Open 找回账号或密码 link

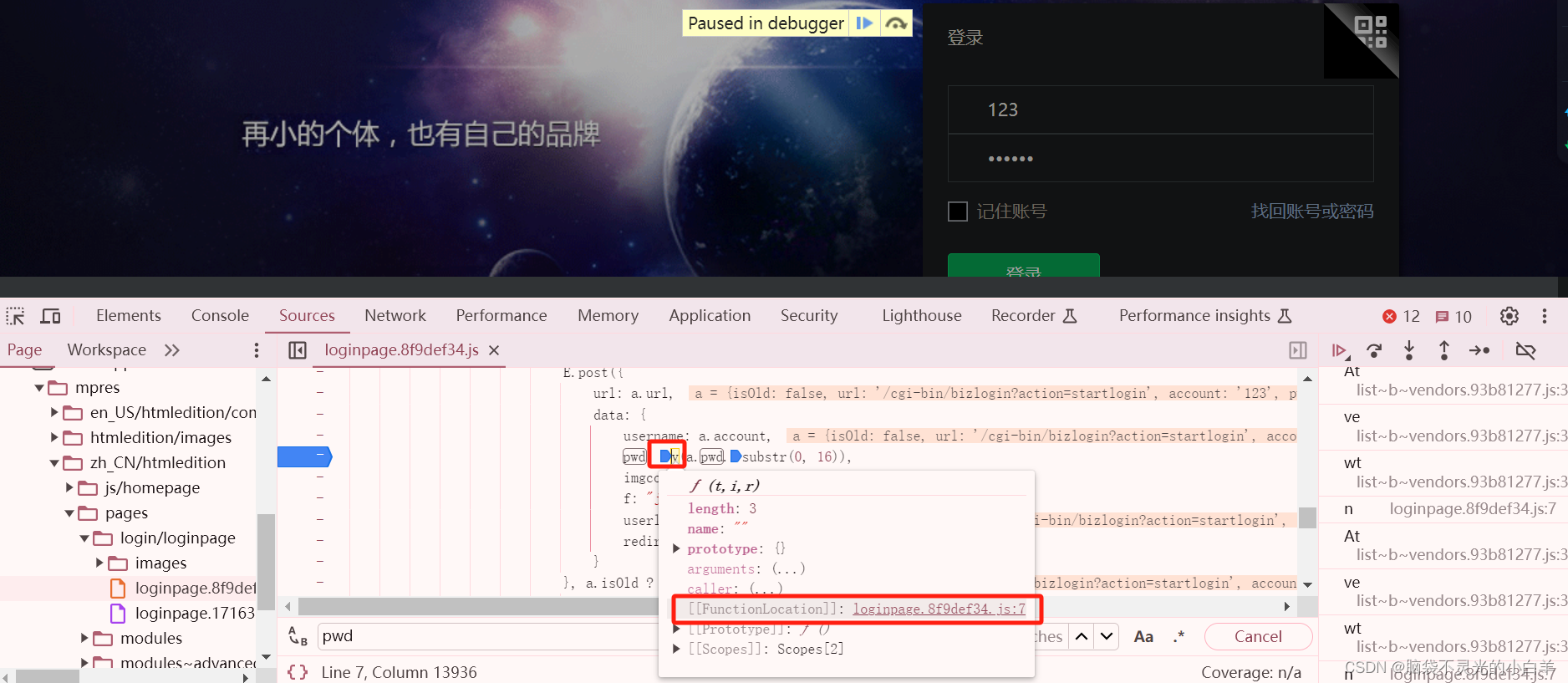1312,212
